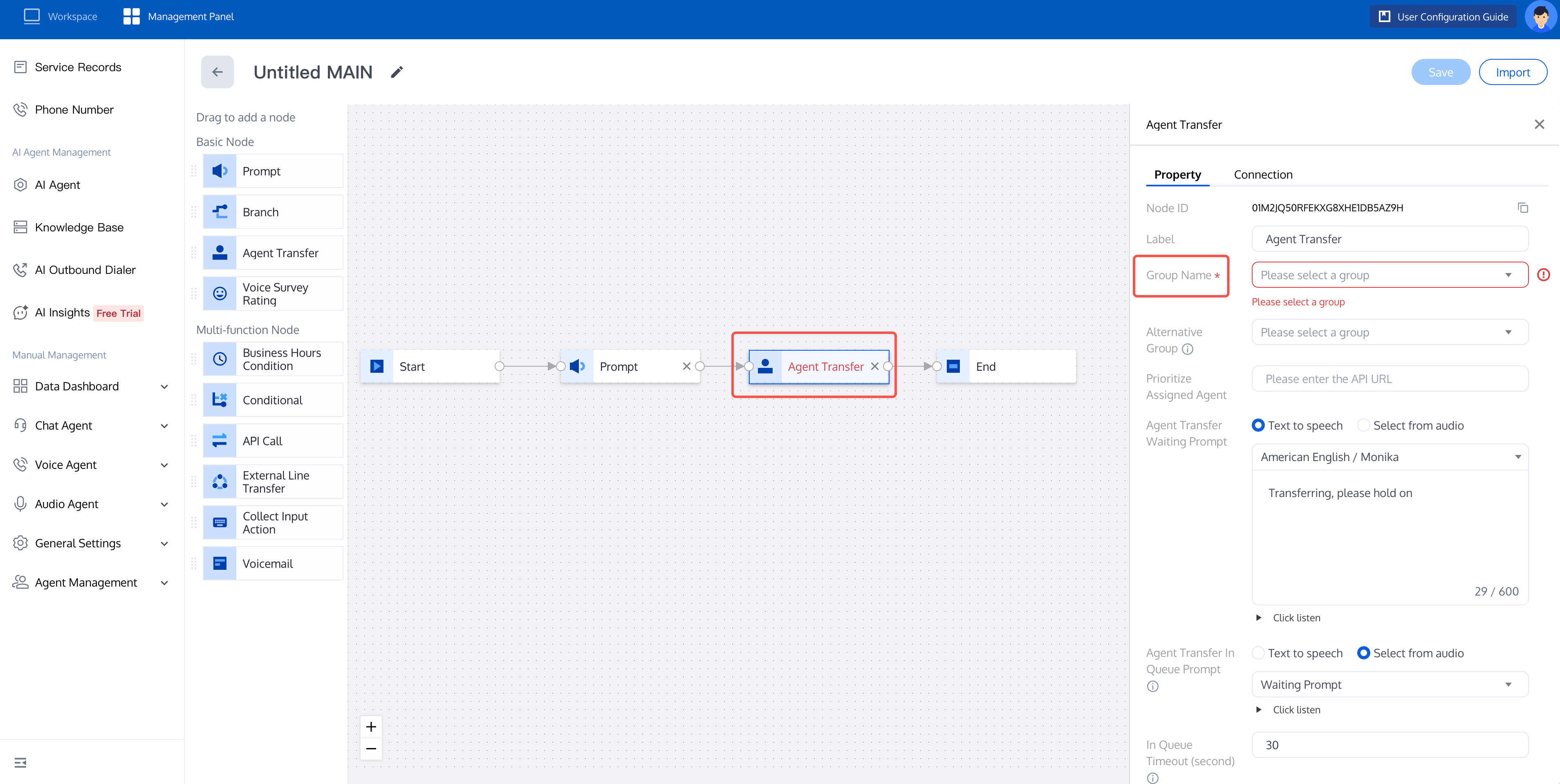Click the back arrow button
Screen dimensions: 1560x784
[x=217, y=72]
